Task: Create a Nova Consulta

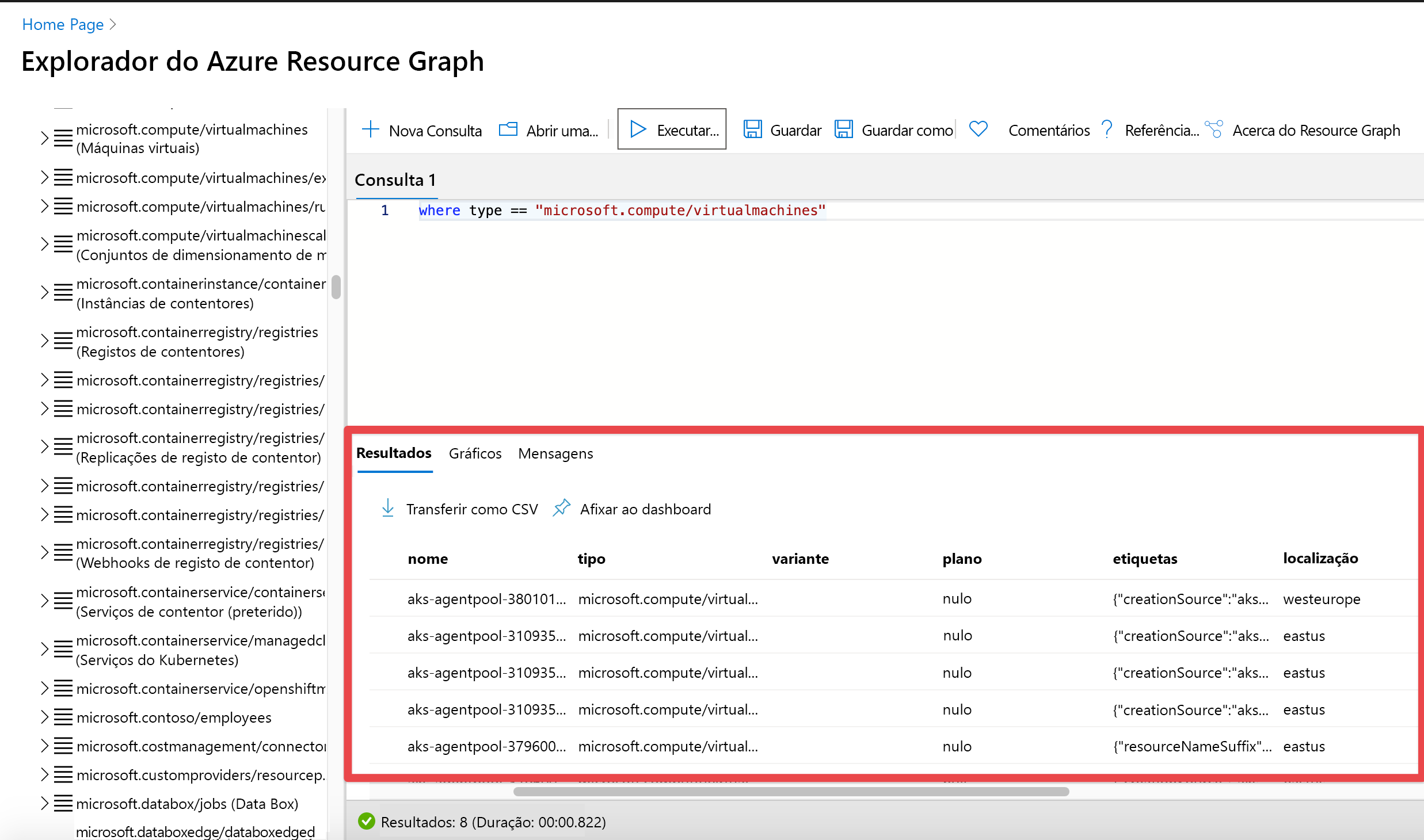Action: coord(422,130)
